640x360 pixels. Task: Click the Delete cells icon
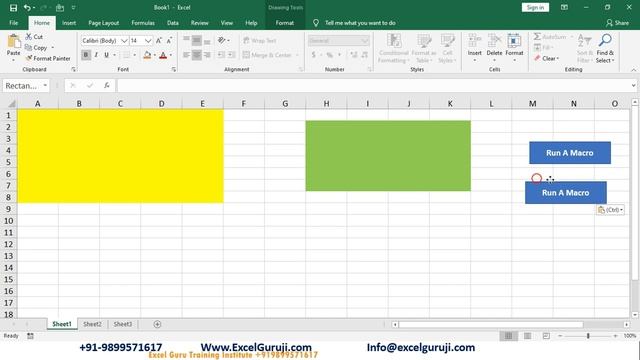[494, 41]
